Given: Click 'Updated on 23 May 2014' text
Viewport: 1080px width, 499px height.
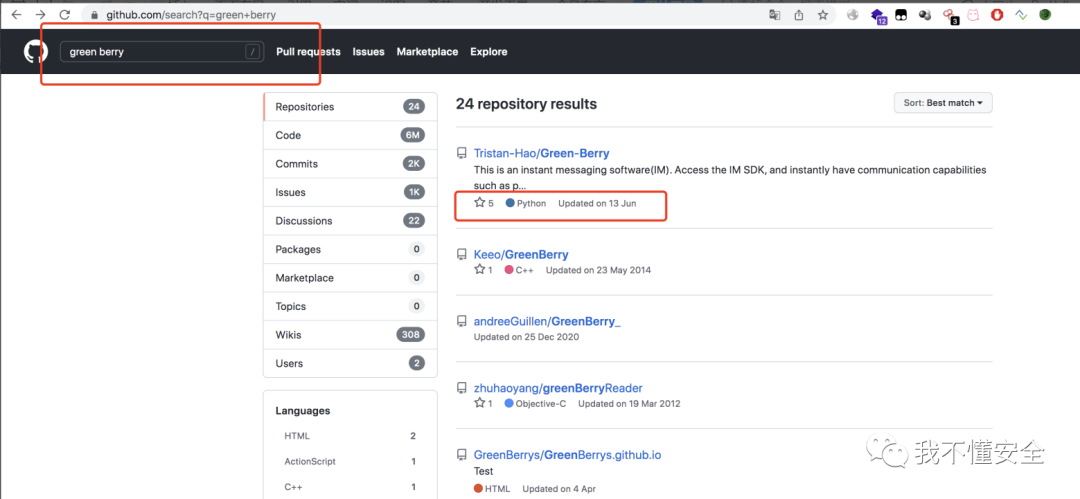Looking at the screenshot, I should coord(598,270).
